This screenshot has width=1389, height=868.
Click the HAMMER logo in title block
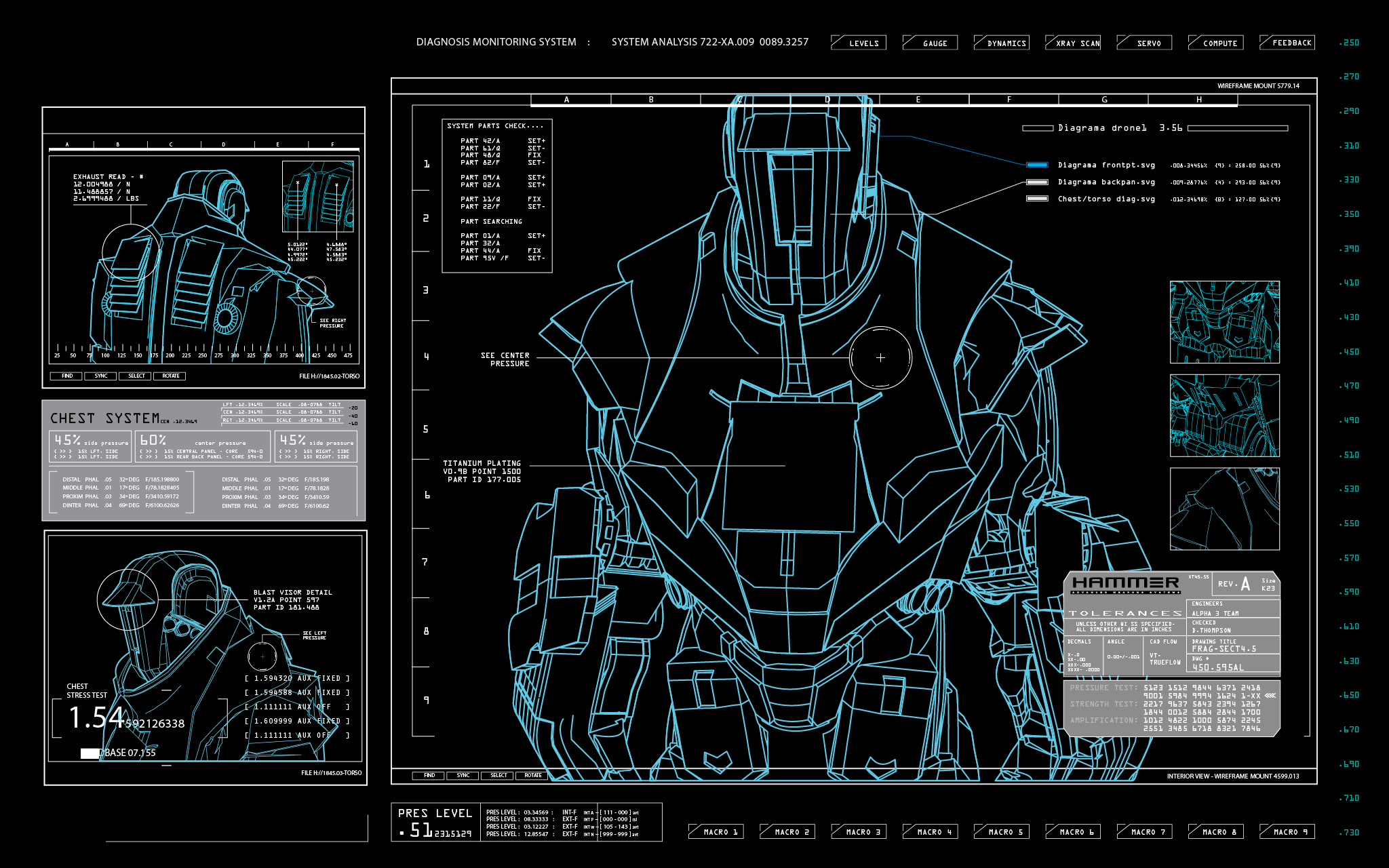coord(1126,583)
